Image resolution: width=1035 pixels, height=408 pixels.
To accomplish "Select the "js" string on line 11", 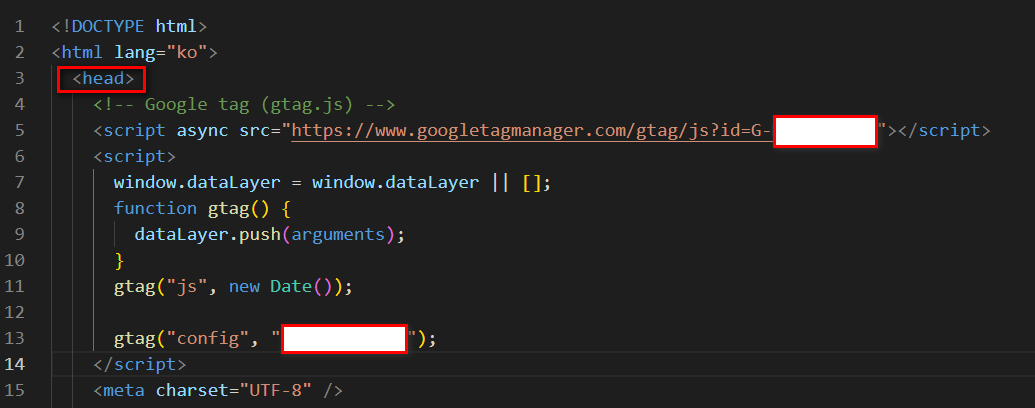I will 187,287.
